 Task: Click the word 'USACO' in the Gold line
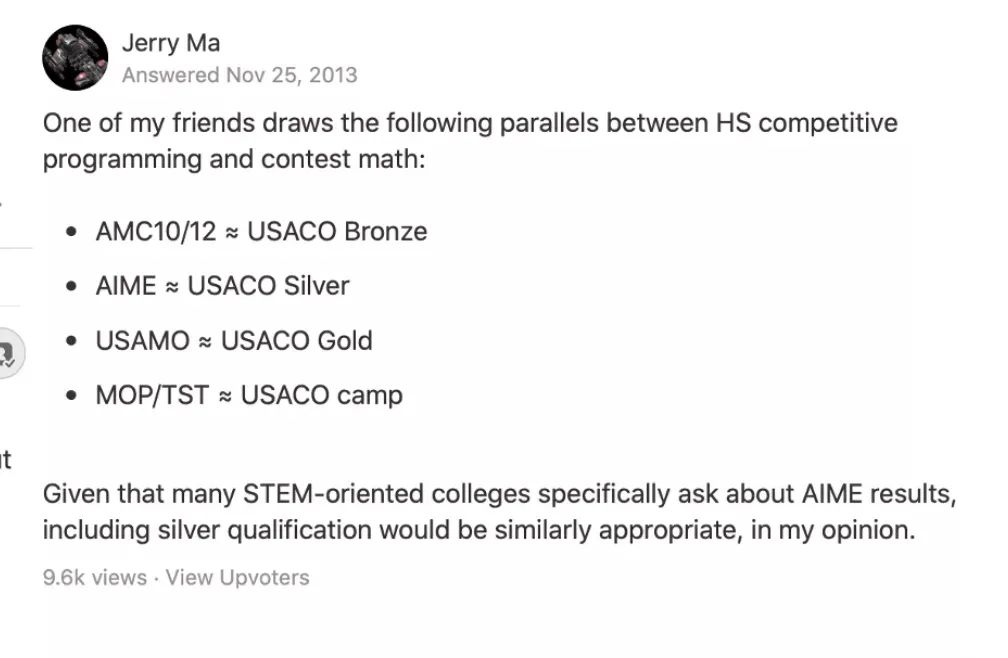point(252,340)
